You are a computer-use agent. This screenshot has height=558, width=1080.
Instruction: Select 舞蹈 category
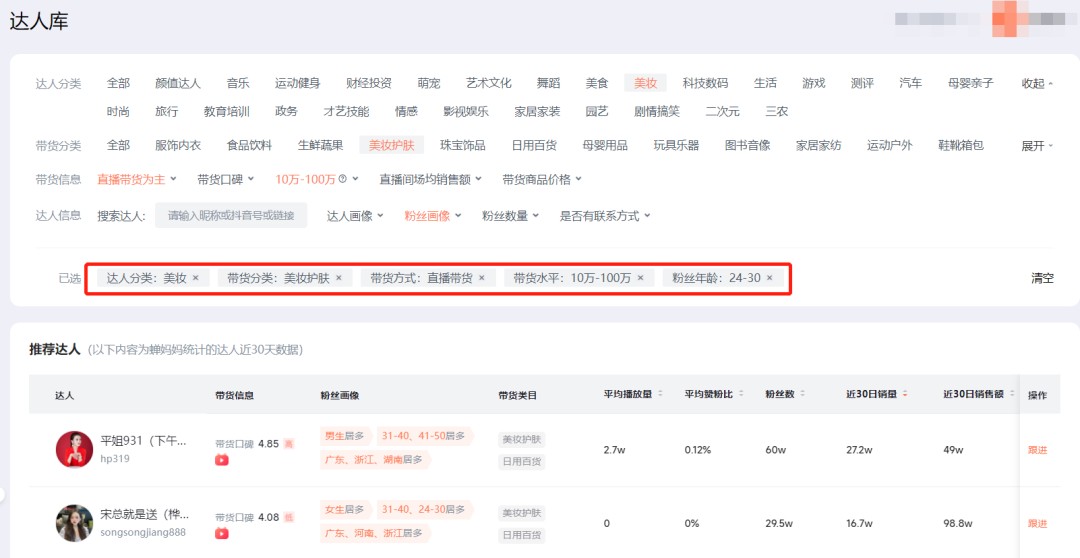[549, 83]
